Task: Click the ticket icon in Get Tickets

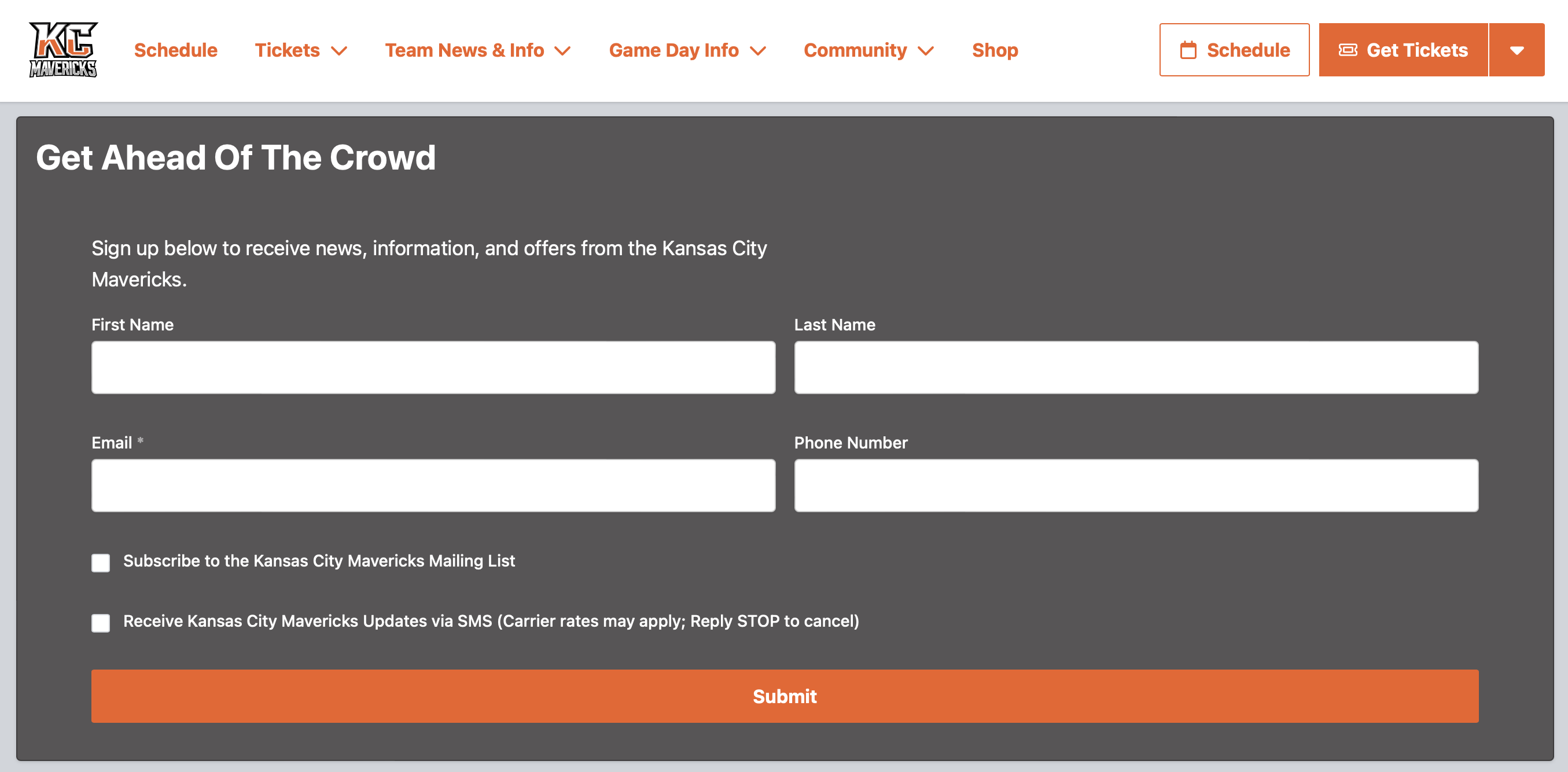Action: 1348,50
